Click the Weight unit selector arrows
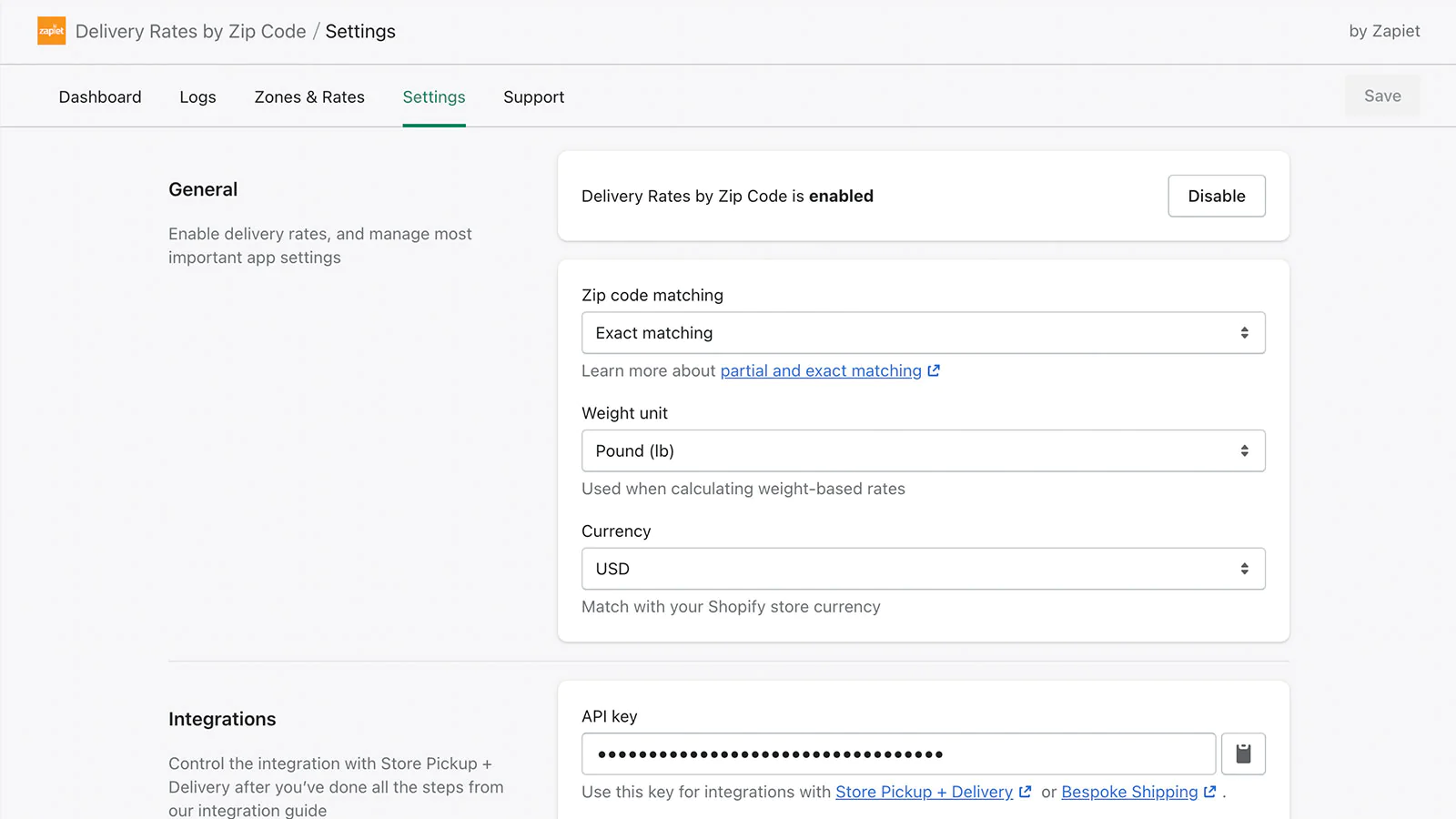This screenshot has height=819, width=1456. point(1244,450)
